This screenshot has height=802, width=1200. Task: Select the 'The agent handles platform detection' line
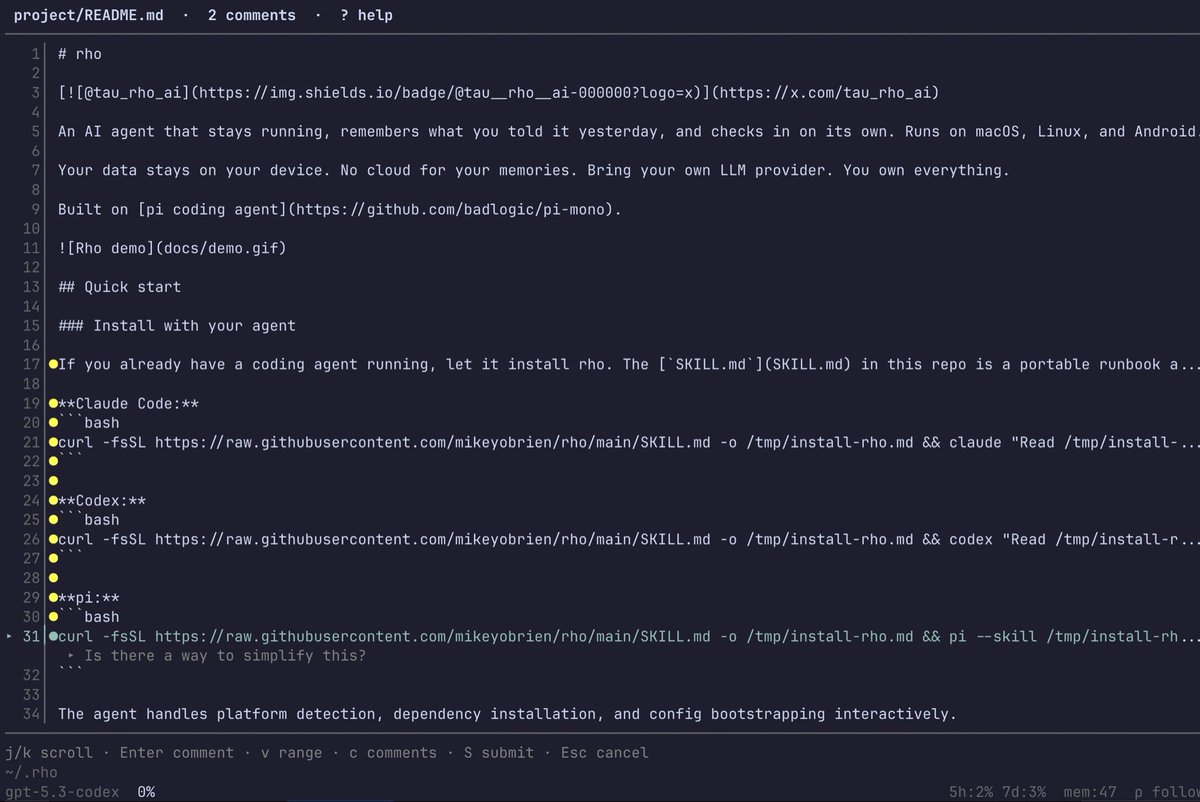[x=507, y=714]
